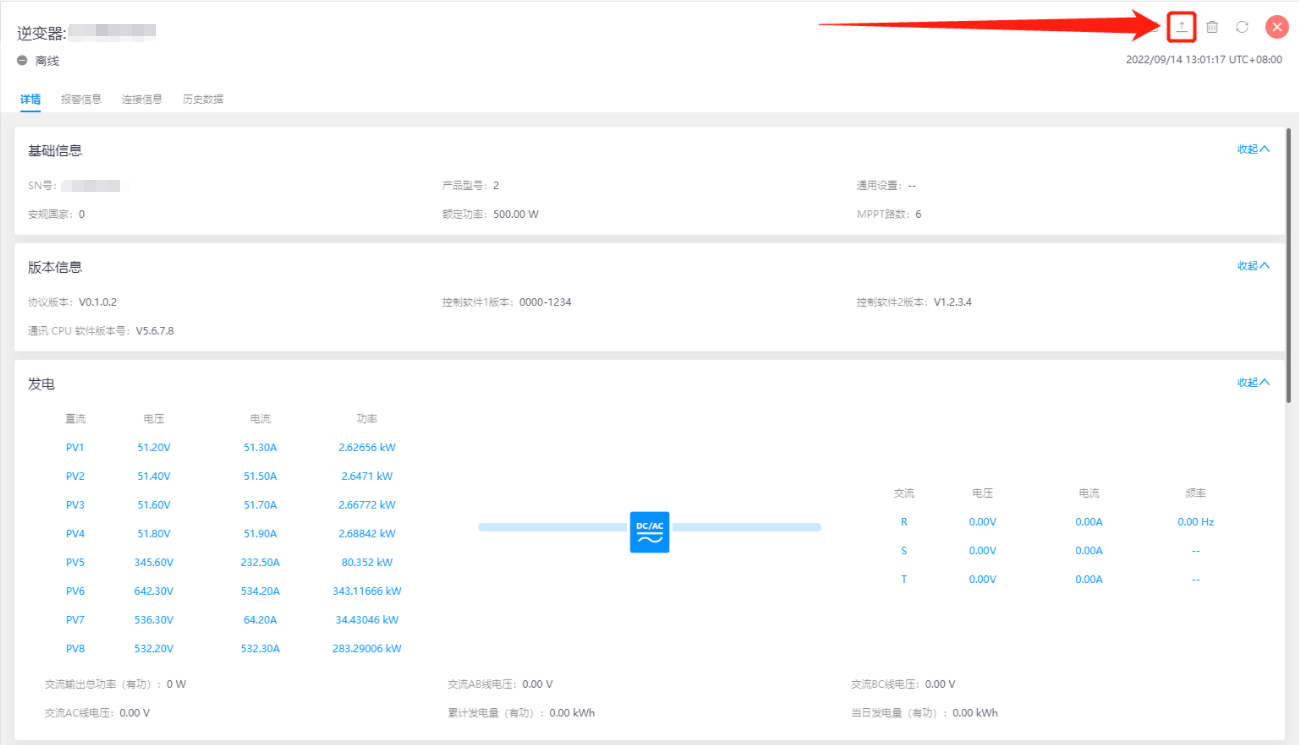
Task: Click the PV1 row label
Action: pos(75,448)
